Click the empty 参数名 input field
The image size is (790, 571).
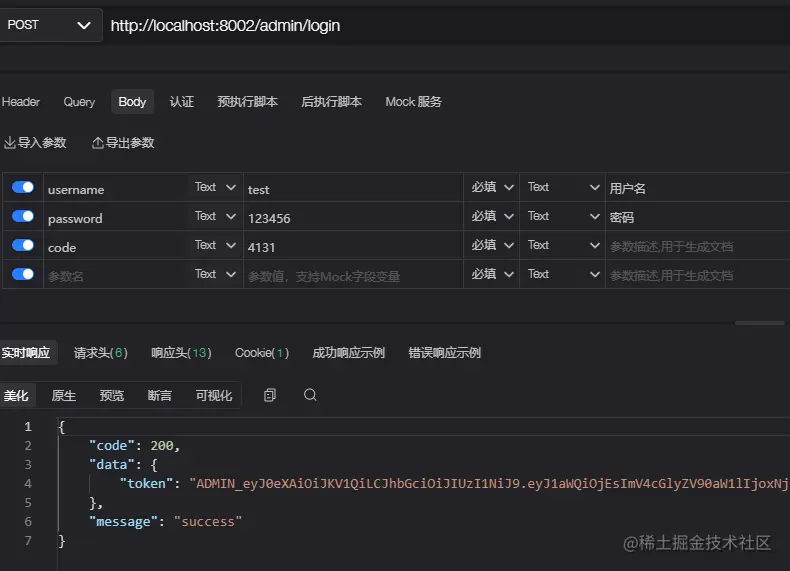pyautogui.click(x=116, y=274)
